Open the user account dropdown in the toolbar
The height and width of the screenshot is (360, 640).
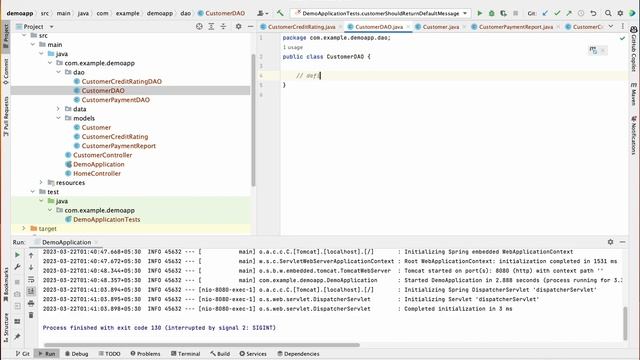[263, 13]
